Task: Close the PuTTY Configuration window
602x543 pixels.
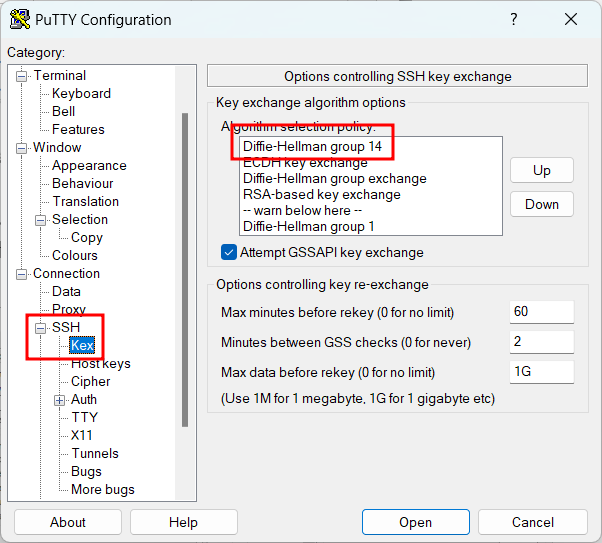Action: [x=571, y=19]
